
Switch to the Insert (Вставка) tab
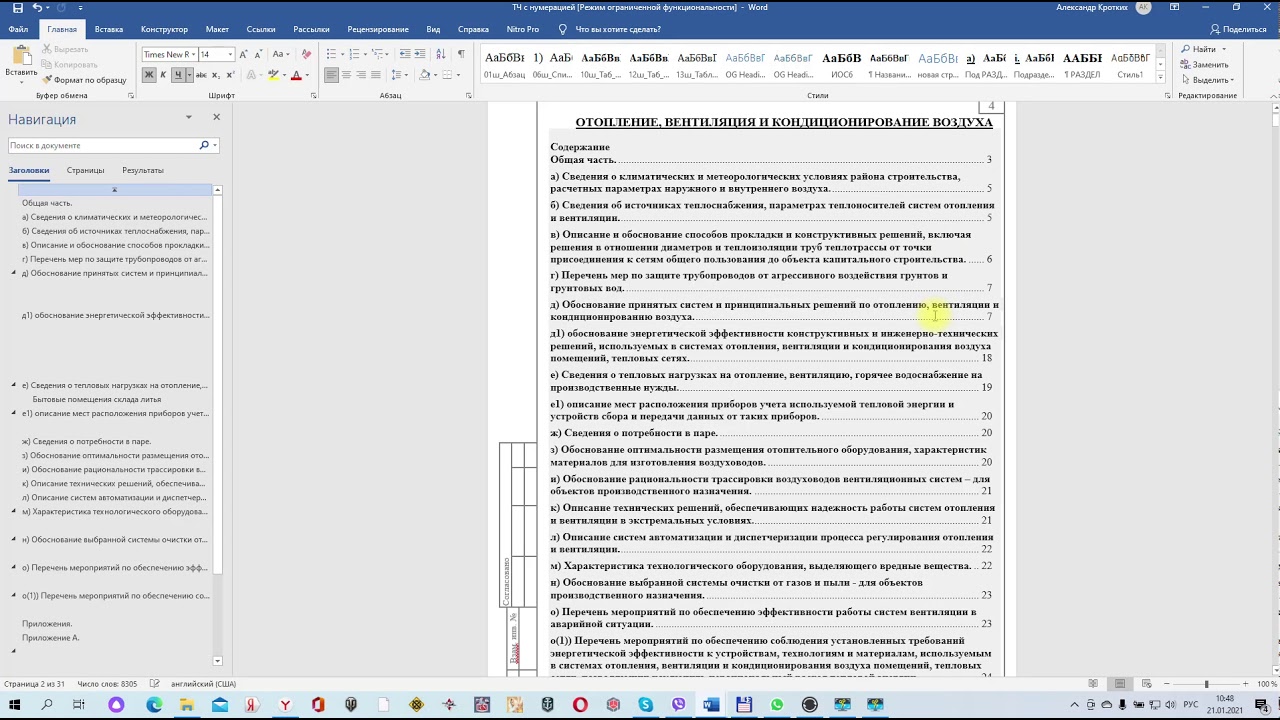[x=109, y=29]
